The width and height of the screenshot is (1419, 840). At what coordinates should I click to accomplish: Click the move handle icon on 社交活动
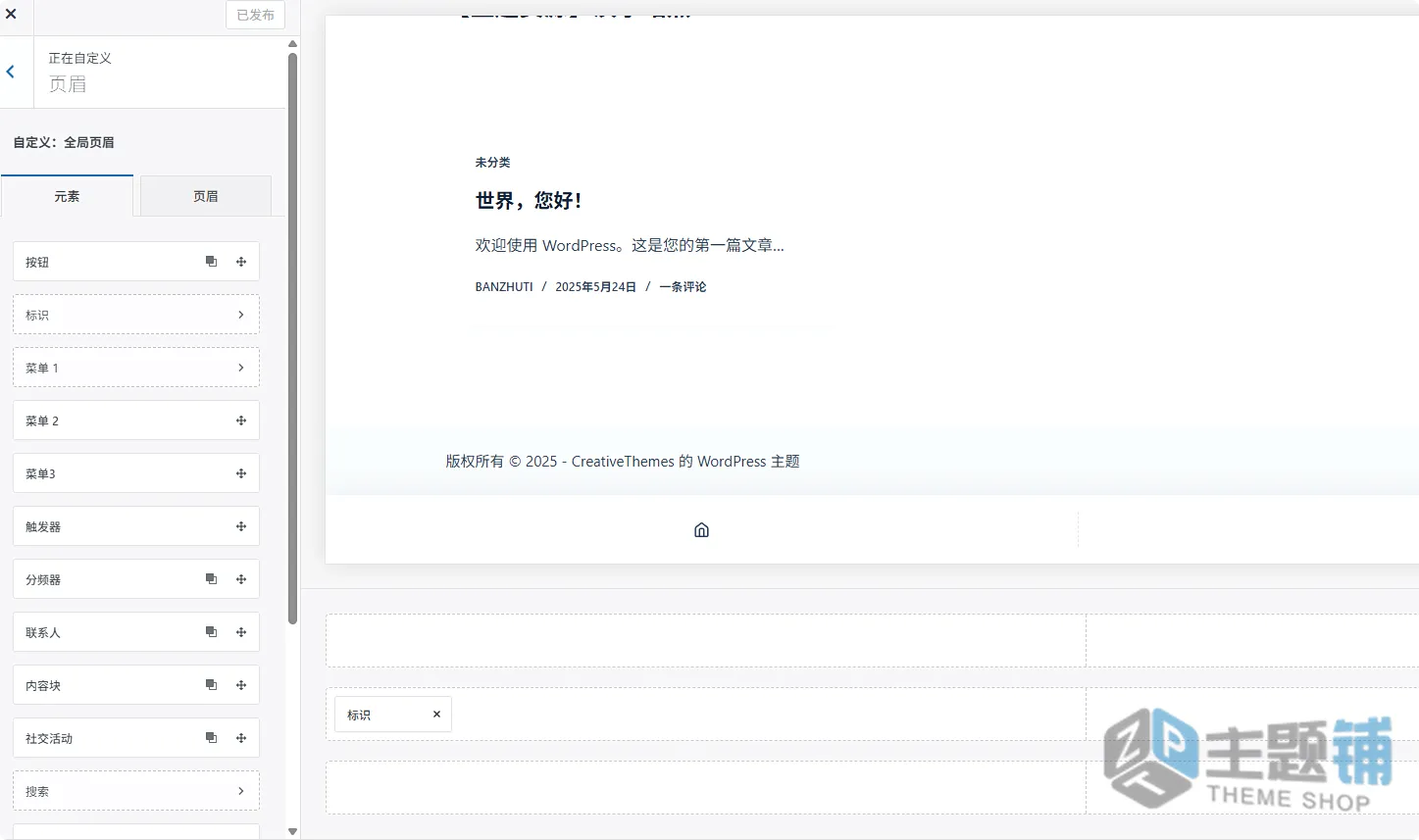pos(241,738)
